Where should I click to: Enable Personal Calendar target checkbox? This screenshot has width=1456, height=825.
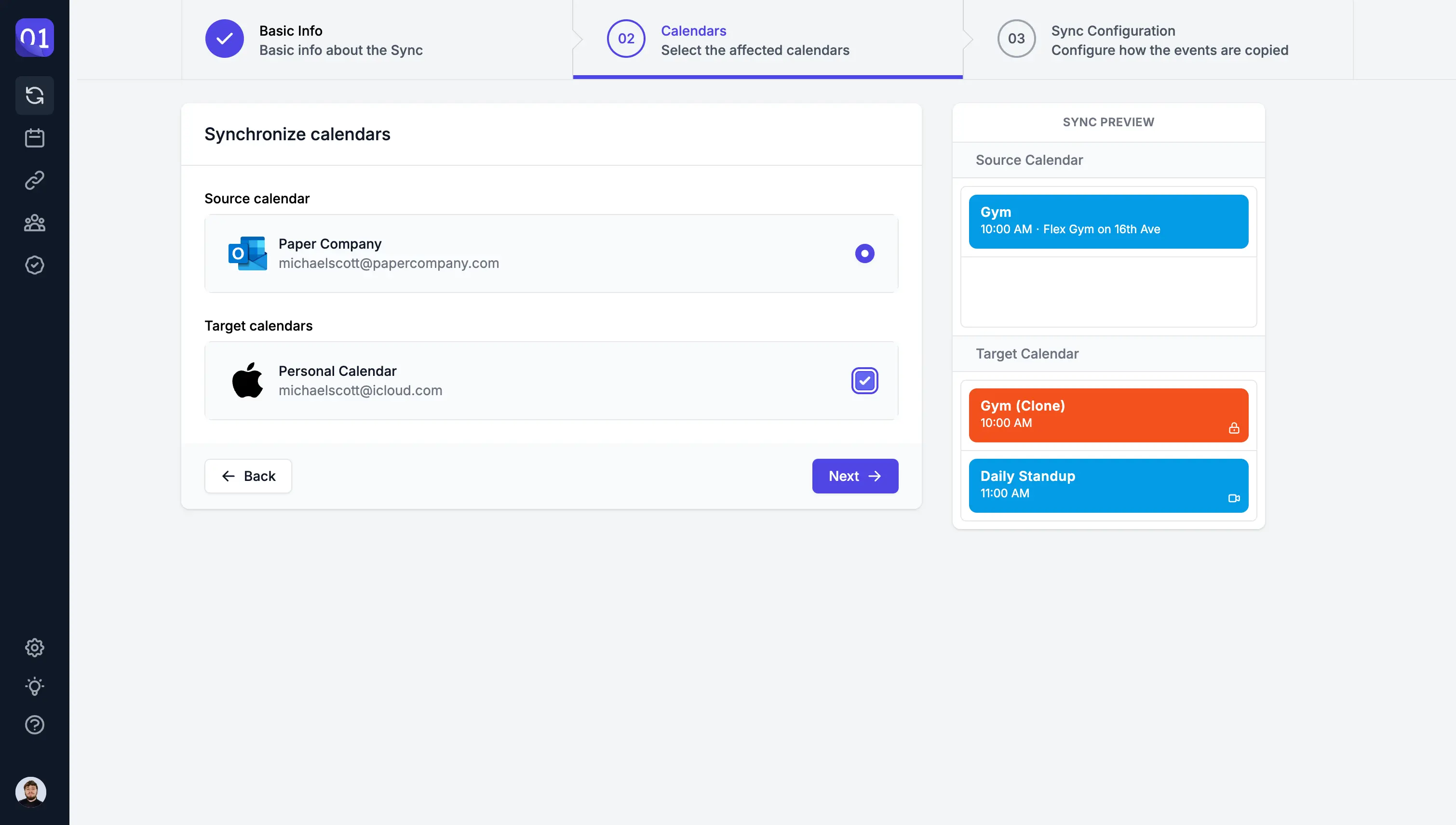864,380
